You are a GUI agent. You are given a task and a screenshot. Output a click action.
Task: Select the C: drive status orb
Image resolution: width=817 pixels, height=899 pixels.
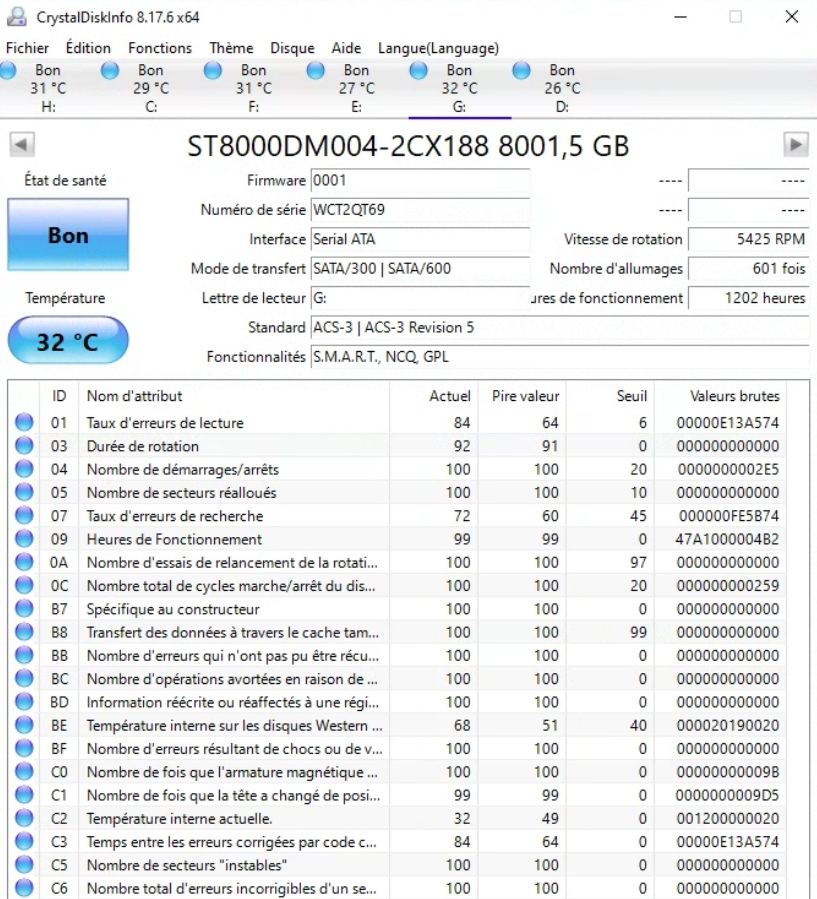coord(110,70)
